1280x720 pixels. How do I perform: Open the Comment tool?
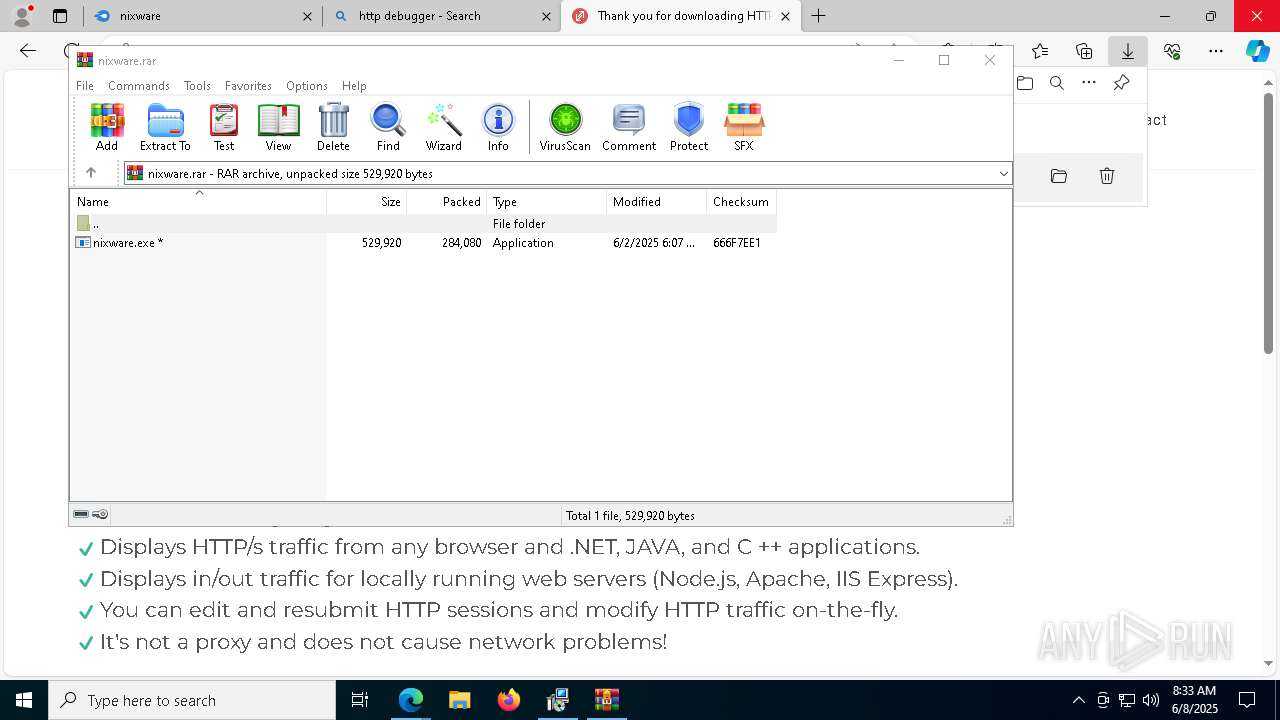point(629,127)
